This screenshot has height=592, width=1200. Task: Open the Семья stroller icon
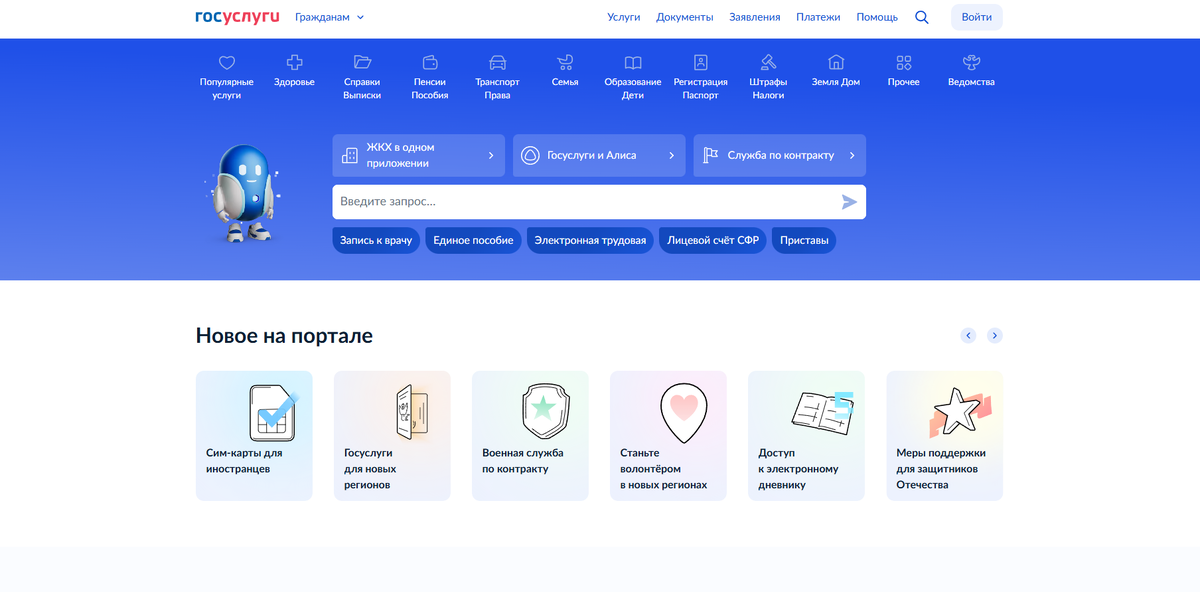[565, 62]
